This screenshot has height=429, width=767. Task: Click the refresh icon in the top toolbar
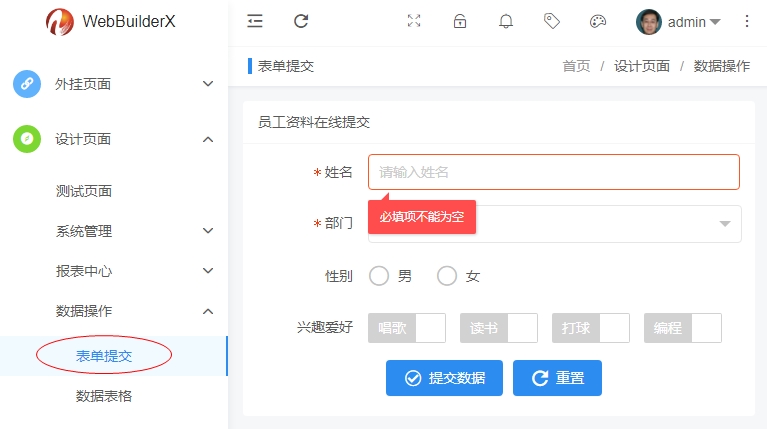pyautogui.click(x=301, y=21)
